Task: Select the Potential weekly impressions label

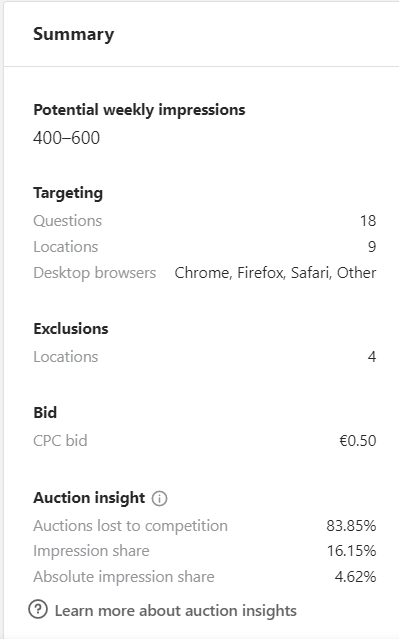Action: [x=139, y=110]
